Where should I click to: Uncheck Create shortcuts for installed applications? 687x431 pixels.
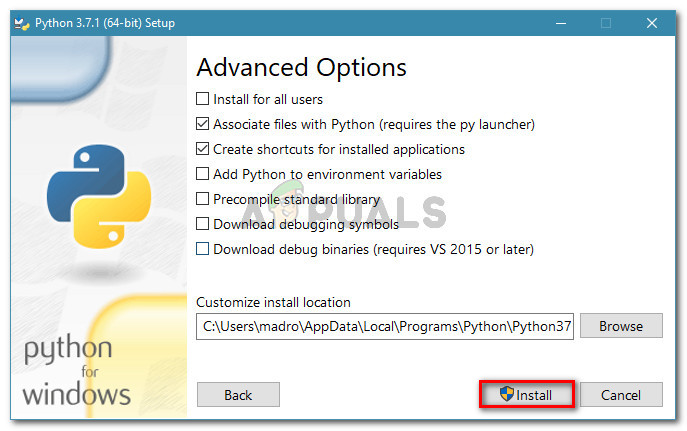(x=202, y=148)
